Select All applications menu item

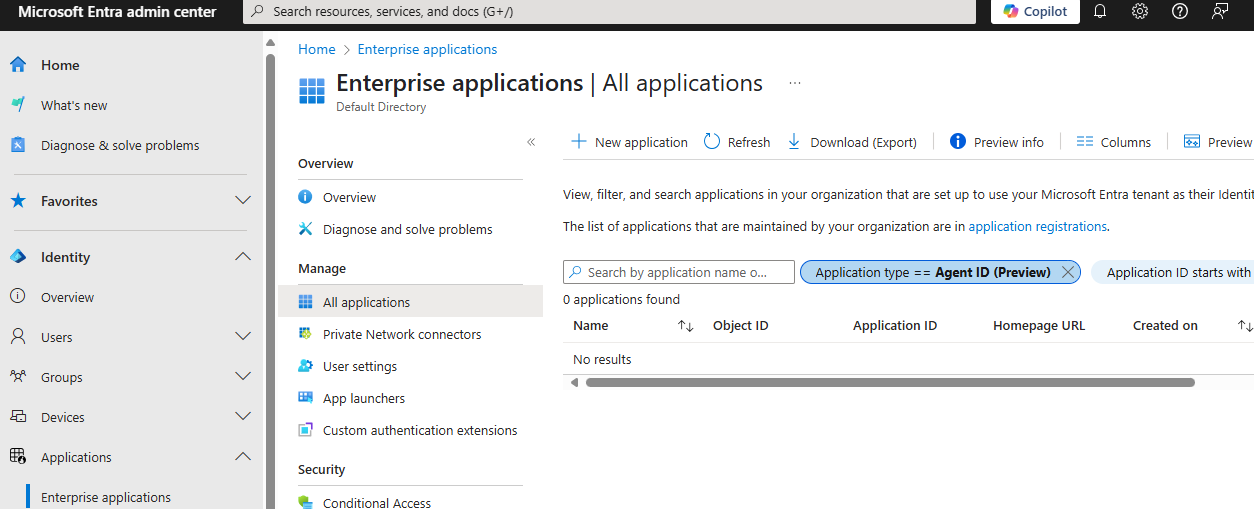[x=366, y=302]
